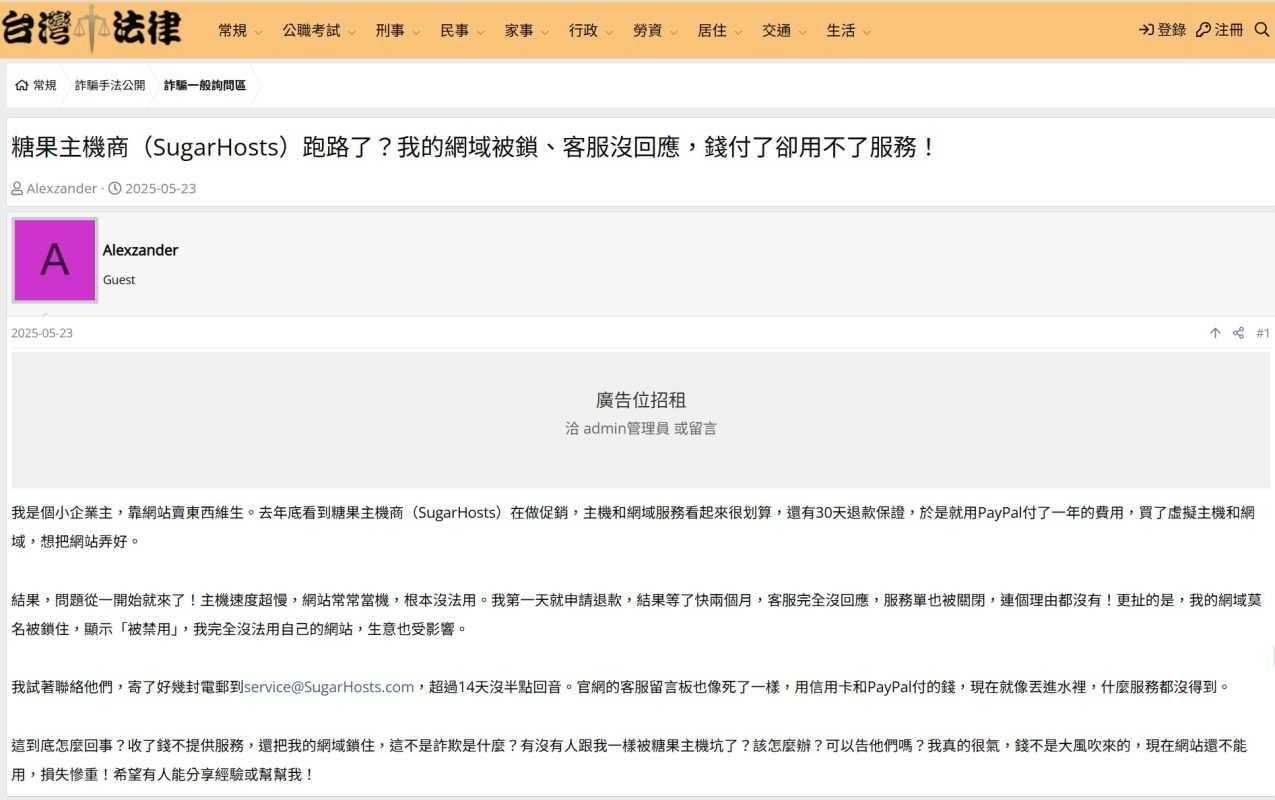Expand the 家事 dropdown chevron
The height and width of the screenshot is (800, 1275).
[545, 32]
